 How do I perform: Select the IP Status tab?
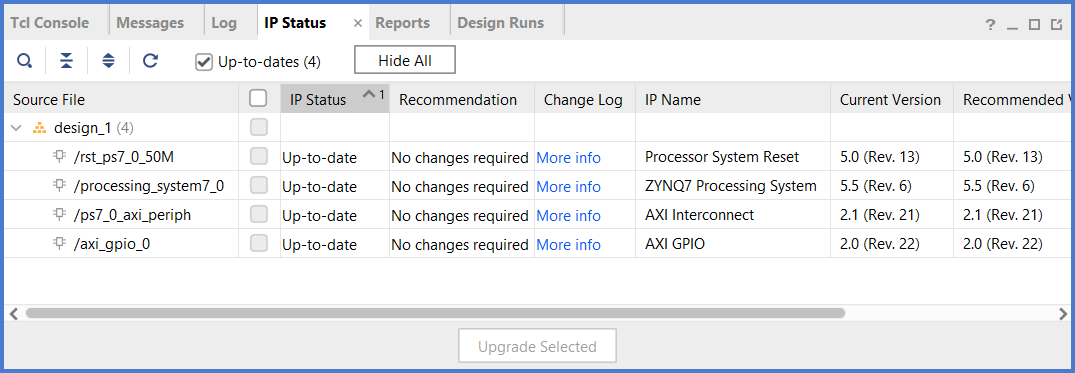click(x=295, y=23)
